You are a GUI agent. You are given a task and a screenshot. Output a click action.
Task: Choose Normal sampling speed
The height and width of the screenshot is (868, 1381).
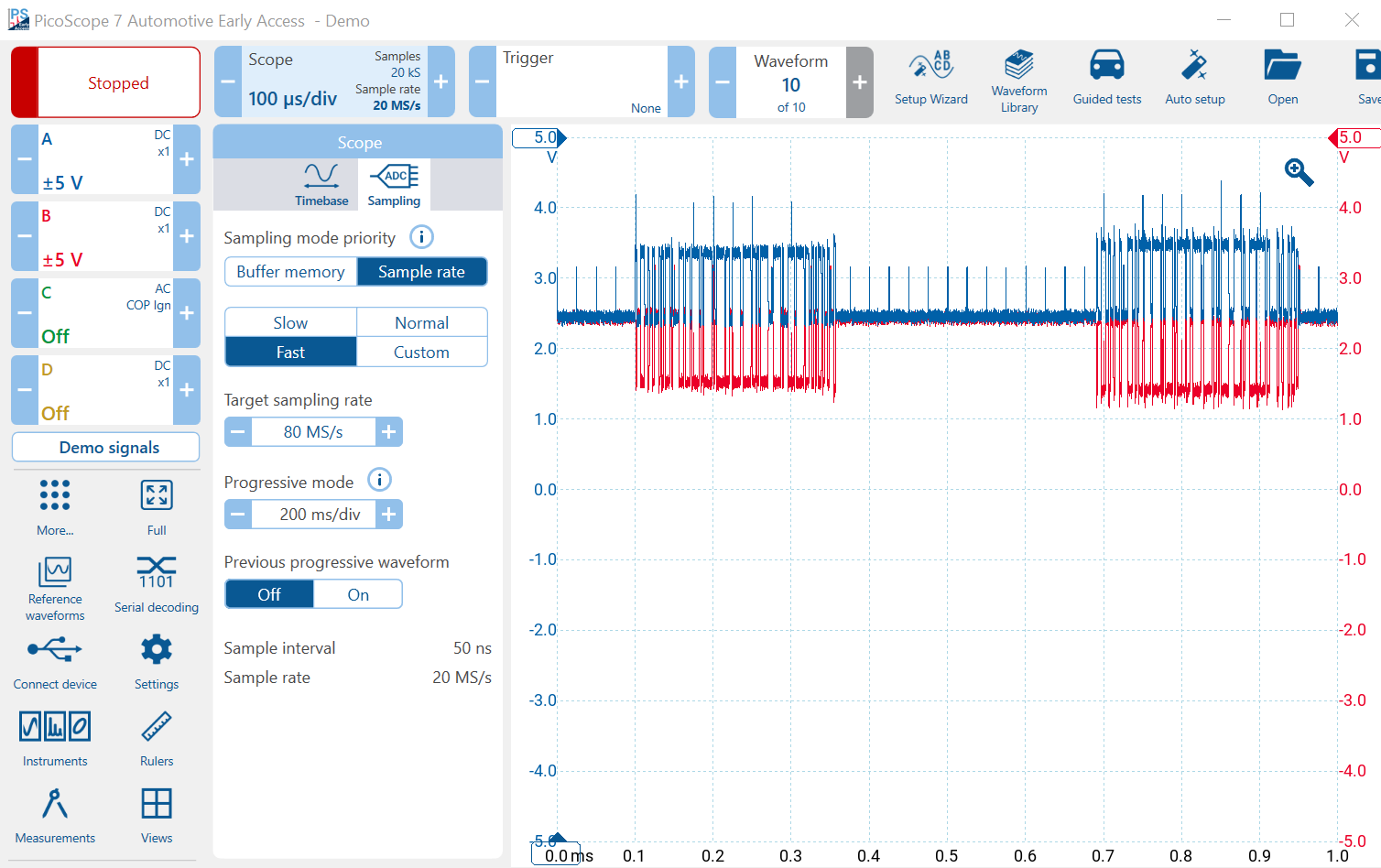pos(421,322)
